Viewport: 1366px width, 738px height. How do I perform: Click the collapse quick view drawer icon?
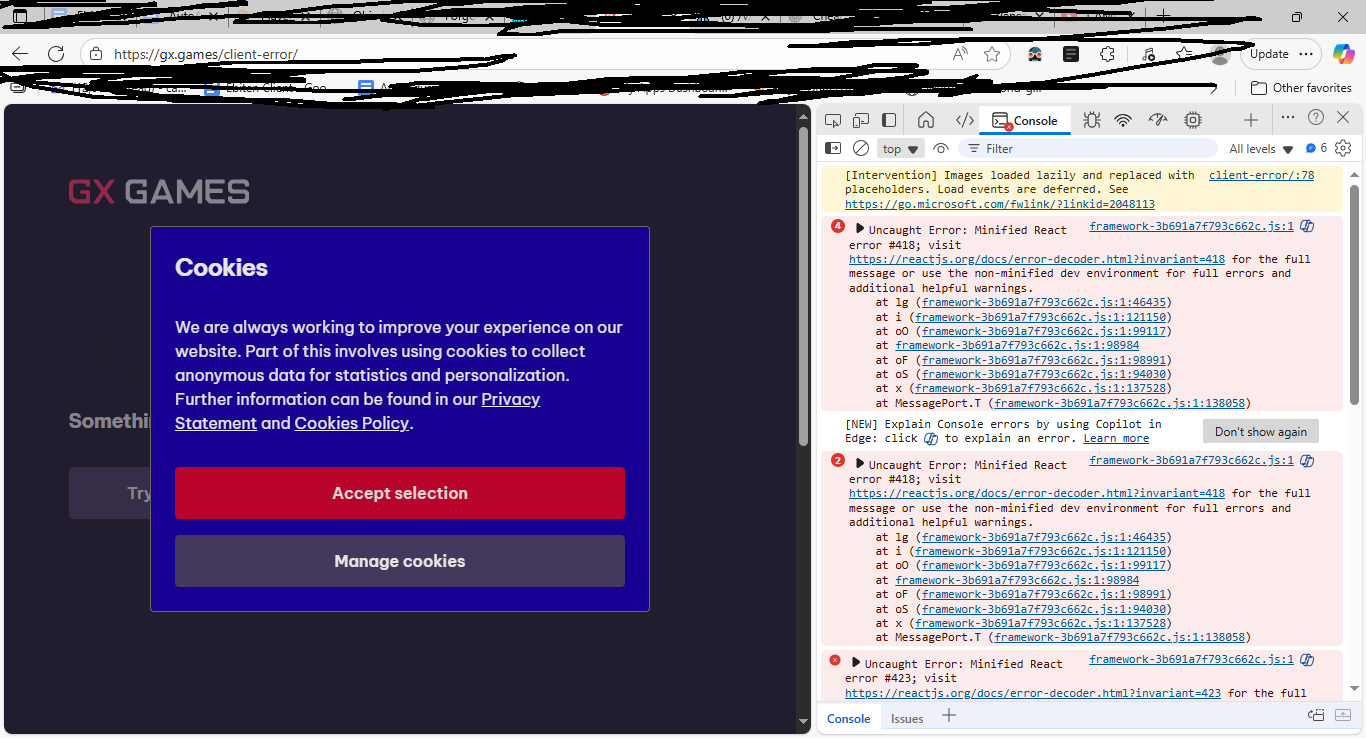pos(1344,715)
